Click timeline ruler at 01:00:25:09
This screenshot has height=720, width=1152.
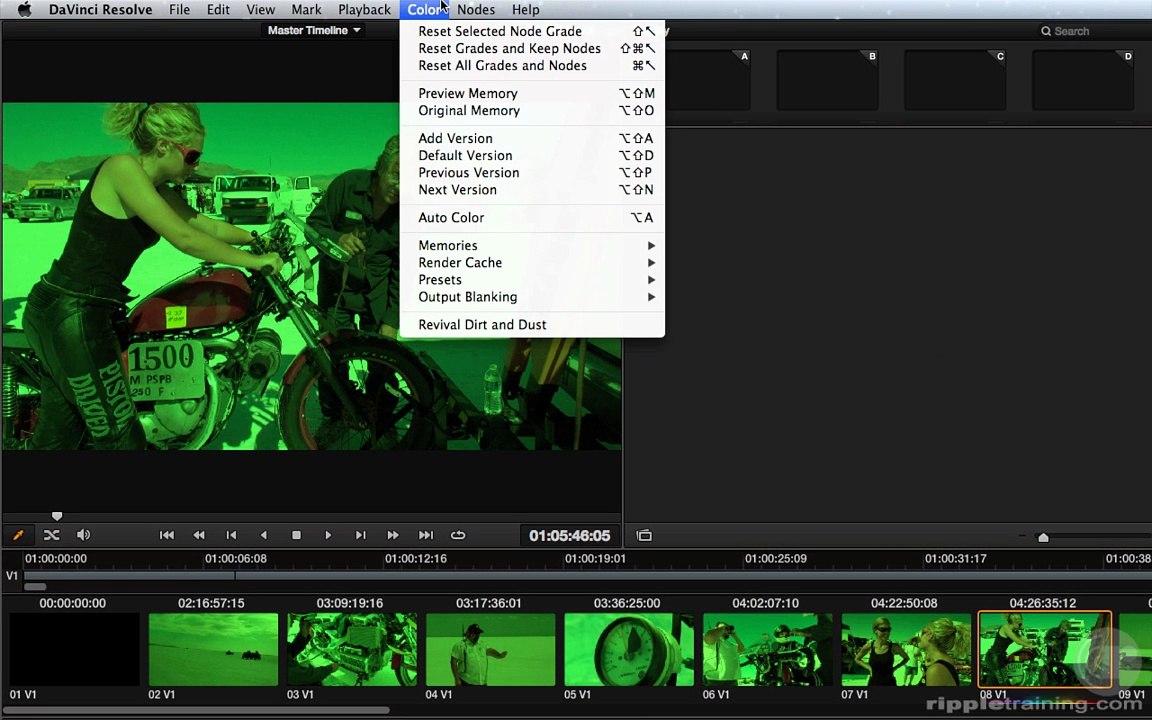tap(776, 558)
